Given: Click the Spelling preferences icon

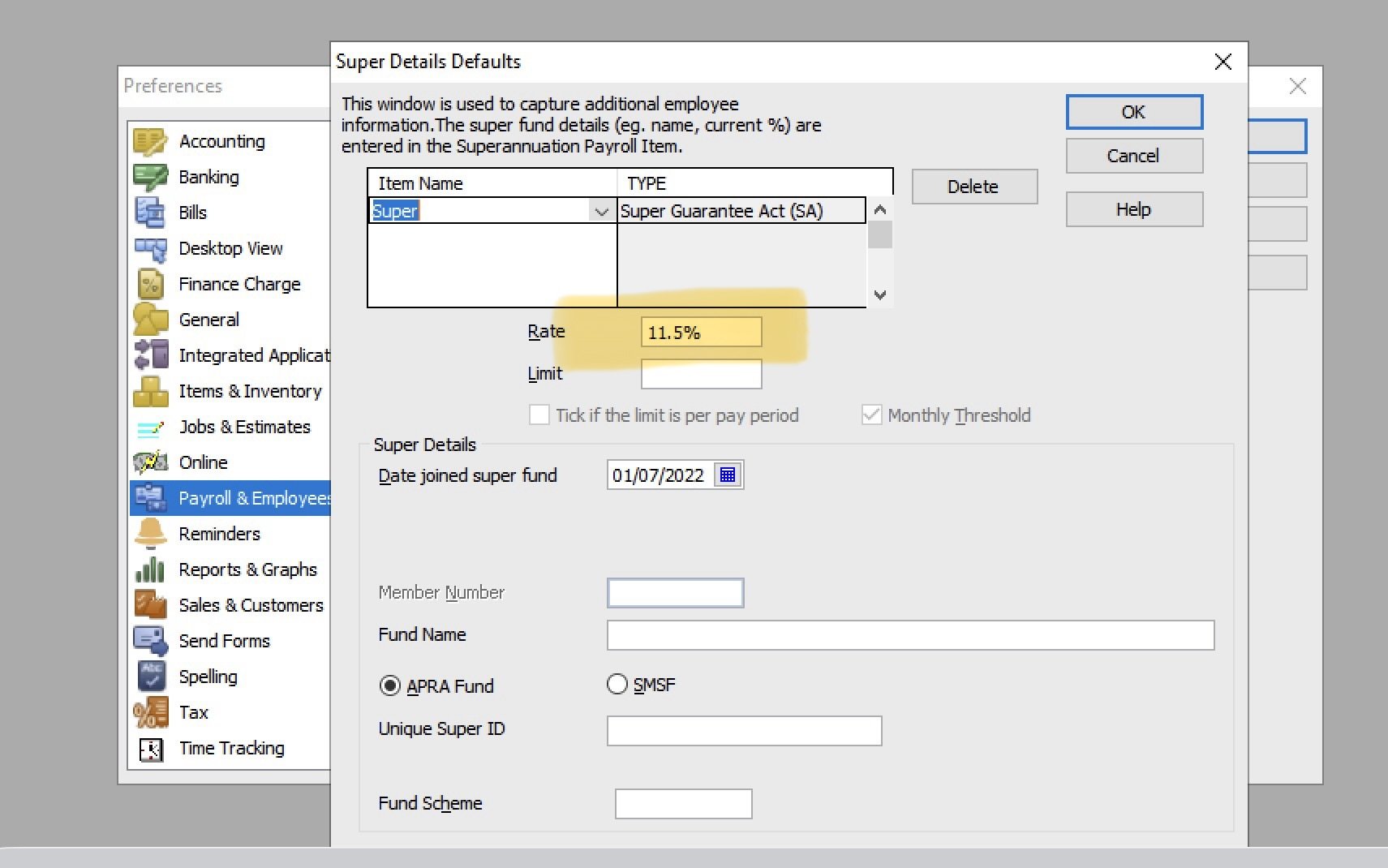Looking at the screenshot, I should [x=150, y=677].
